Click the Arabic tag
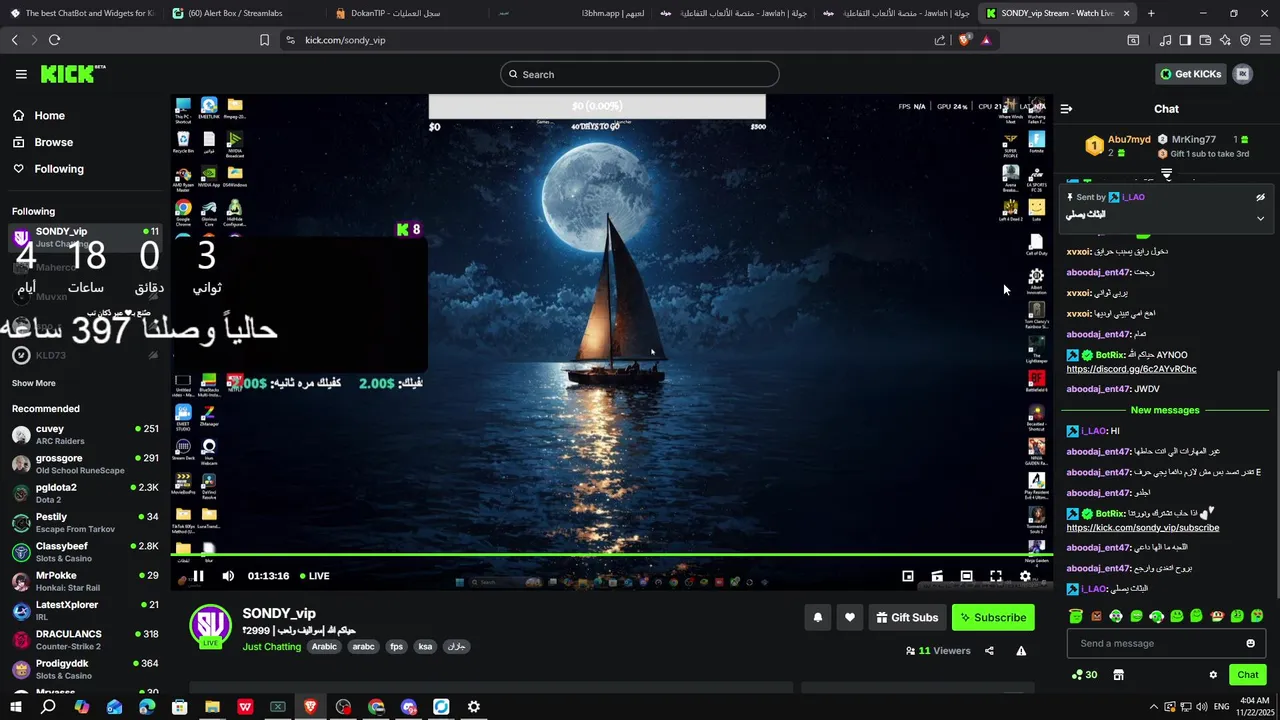Viewport: 1280px width, 720px height. pyautogui.click(x=324, y=647)
